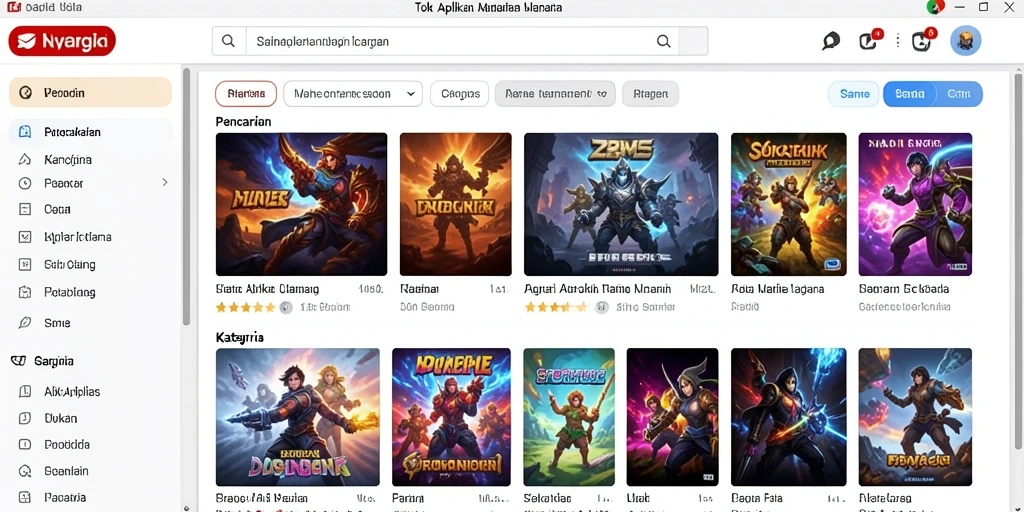Select the Rtanias filter tab
This screenshot has width=1024, height=512.
pyautogui.click(x=246, y=94)
